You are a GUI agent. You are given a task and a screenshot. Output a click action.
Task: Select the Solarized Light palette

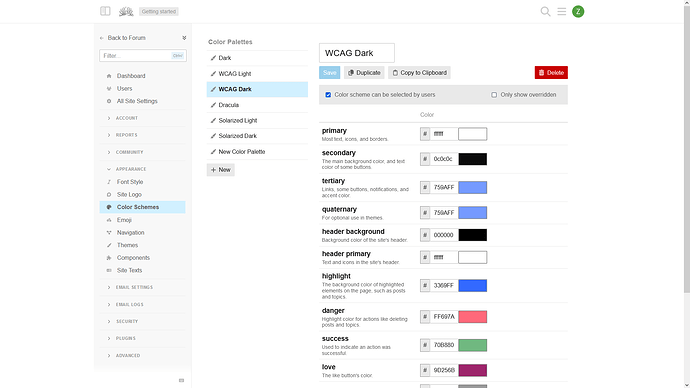coord(257,121)
